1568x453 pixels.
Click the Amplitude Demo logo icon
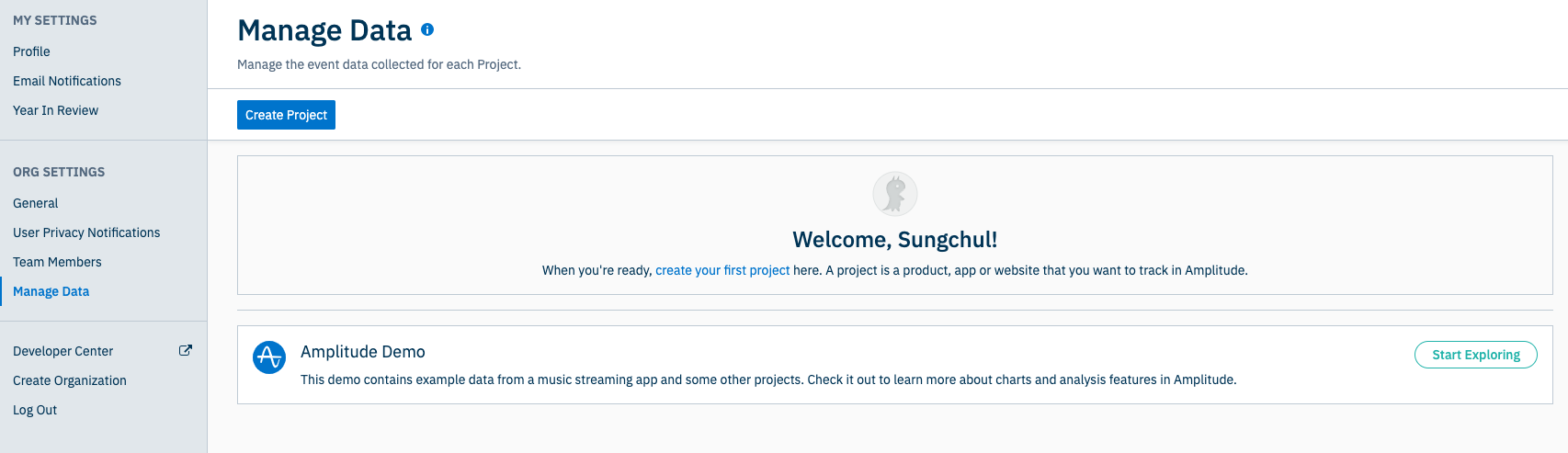[x=269, y=357]
